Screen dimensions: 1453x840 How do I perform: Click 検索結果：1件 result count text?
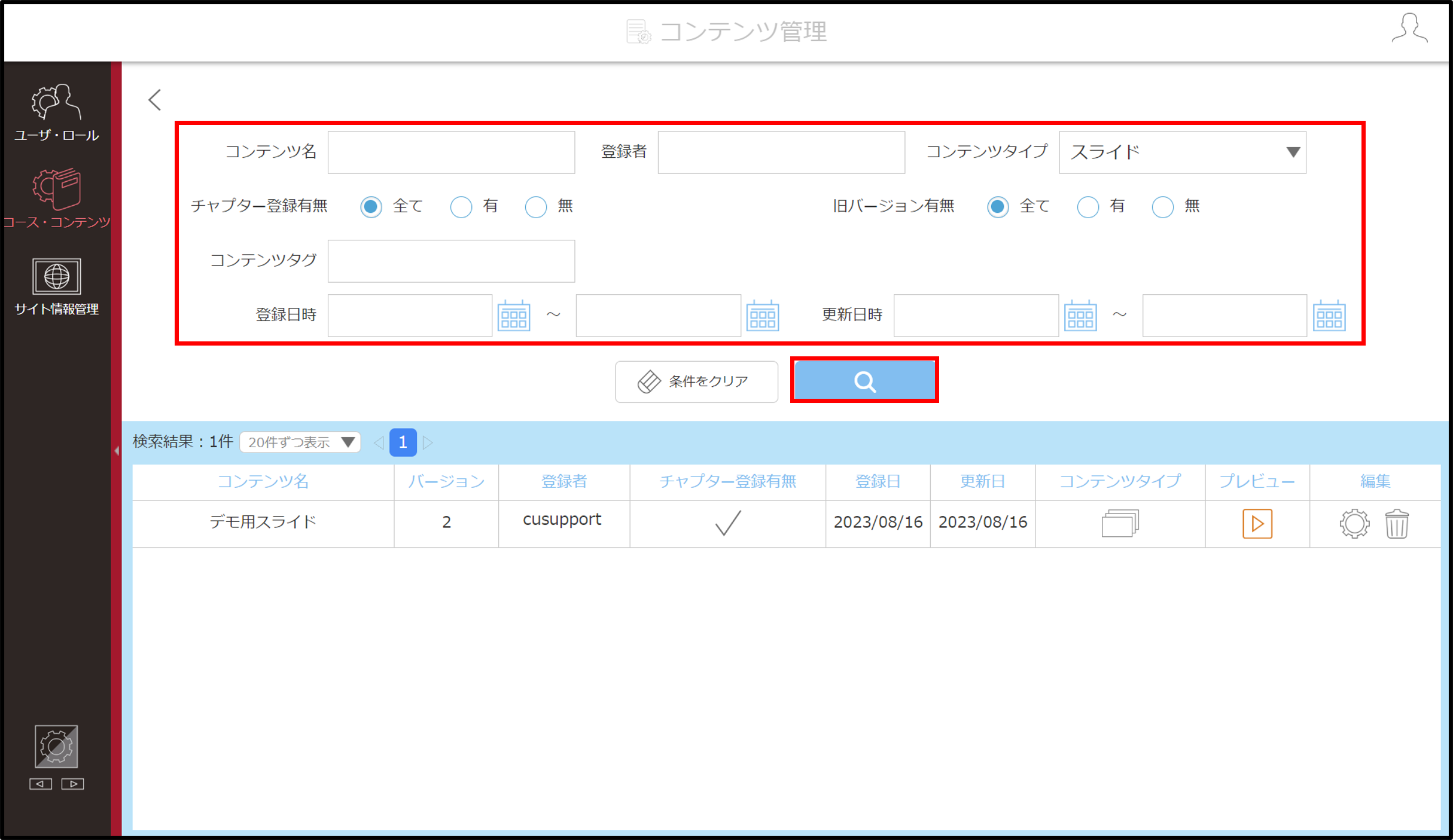183,442
